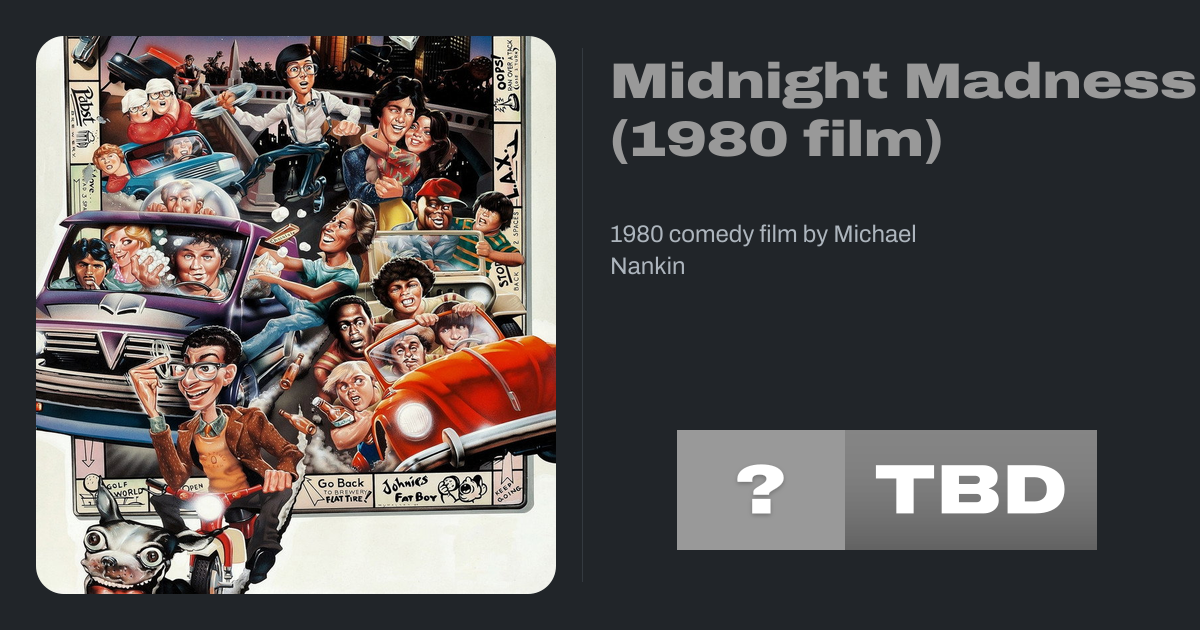Click "(1980 film)" in the heading
This screenshot has width=1200, height=630.
pos(777,141)
